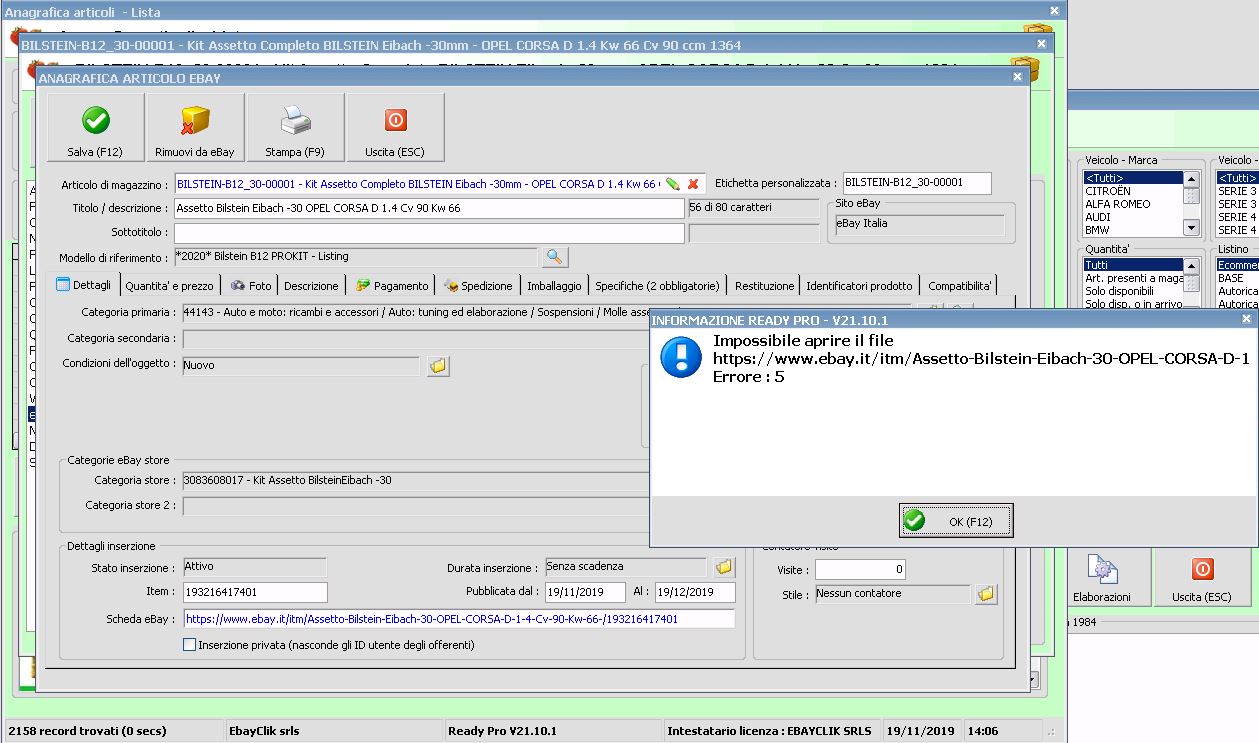1259x743 pixels.
Task: Select Art. presenti a magazzino in Quantita' list
Action: pyautogui.click(x=1134, y=278)
